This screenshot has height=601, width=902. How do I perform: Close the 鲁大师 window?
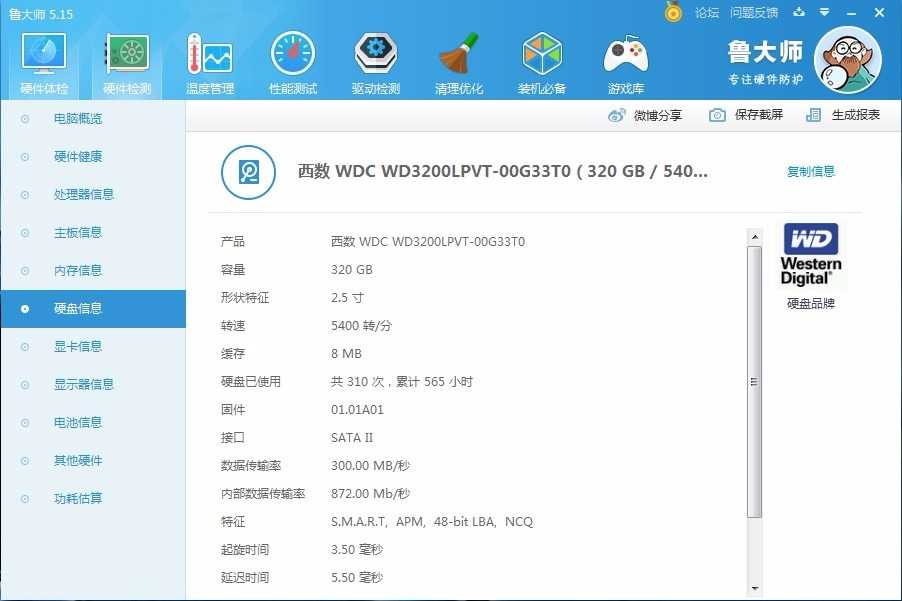(880, 12)
